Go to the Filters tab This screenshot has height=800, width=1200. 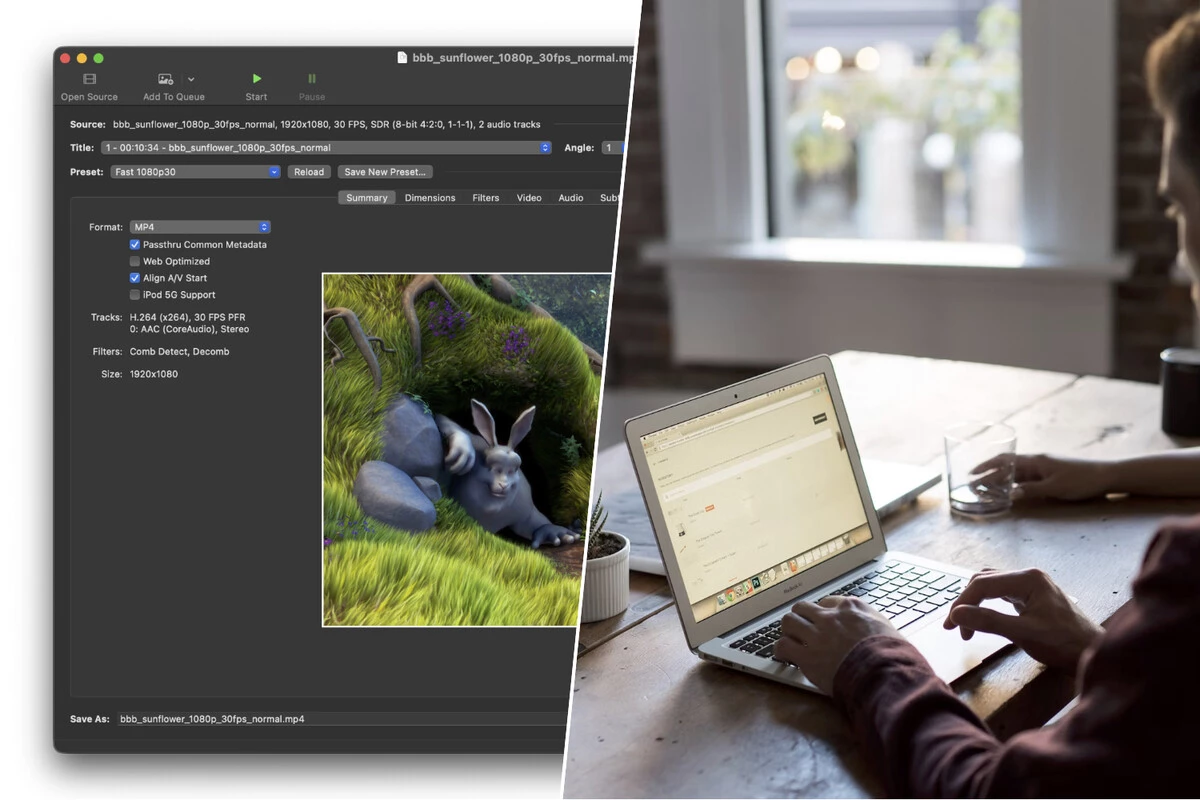pos(486,198)
